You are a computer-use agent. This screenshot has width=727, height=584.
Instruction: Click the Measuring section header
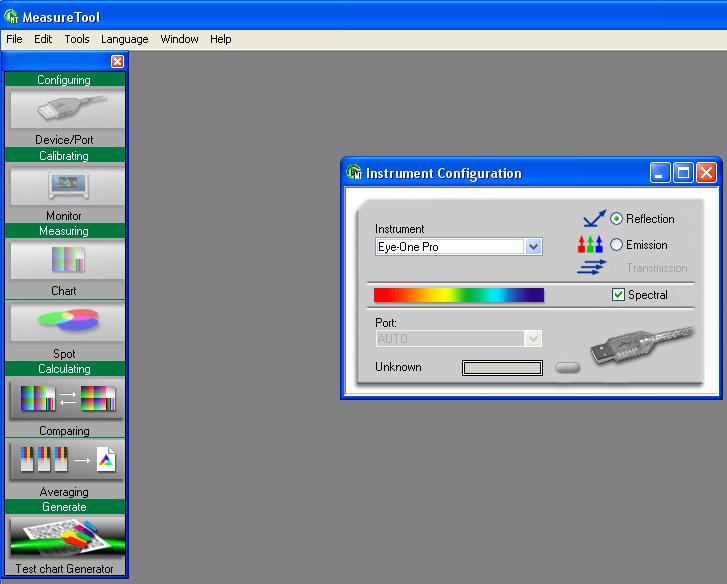tap(65, 230)
